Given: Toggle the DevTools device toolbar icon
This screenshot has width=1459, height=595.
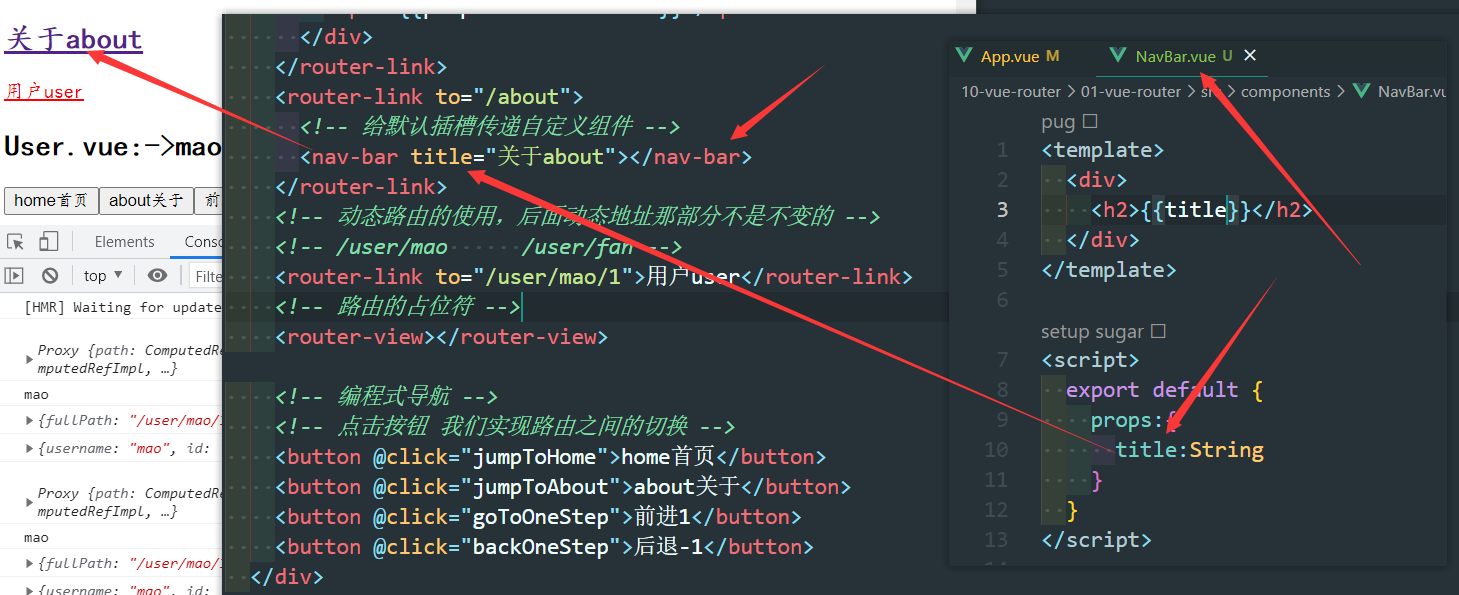Looking at the screenshot, I should 48,242.
